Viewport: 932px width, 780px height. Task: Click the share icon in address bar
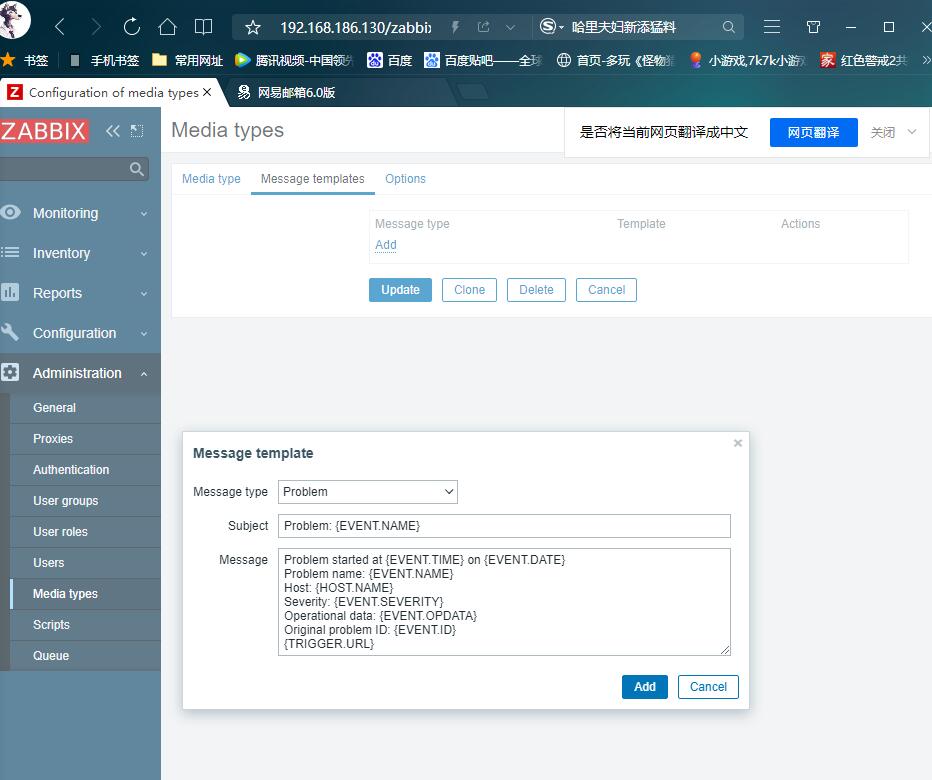click(484, 27)
